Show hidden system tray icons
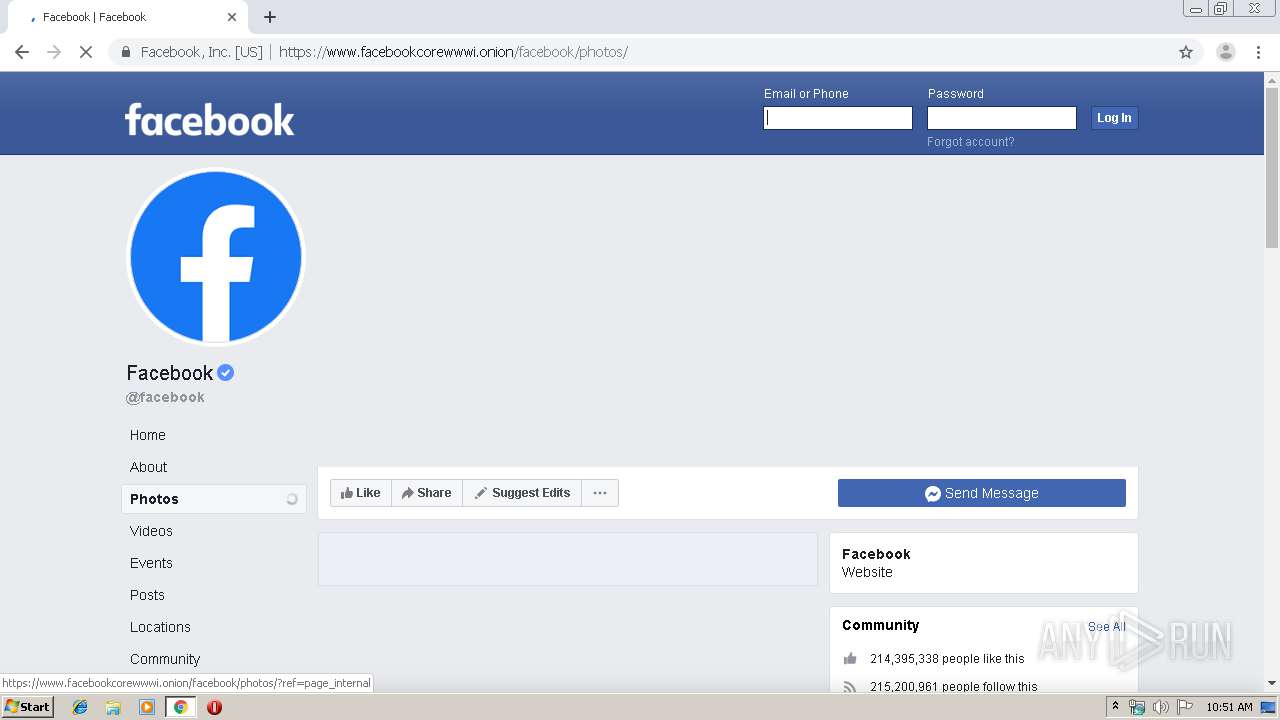 tap(1116, 707)
